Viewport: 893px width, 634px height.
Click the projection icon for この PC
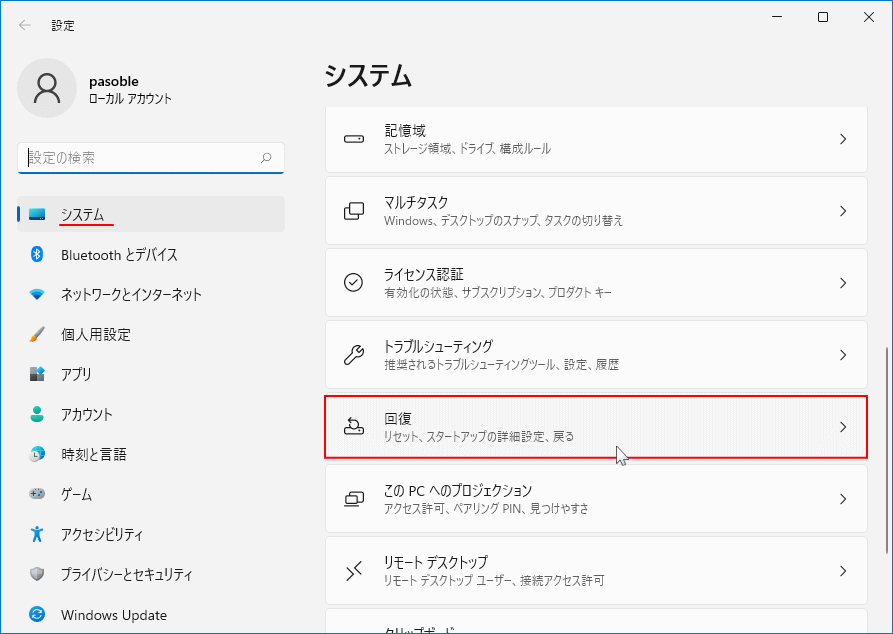[354, 499]
